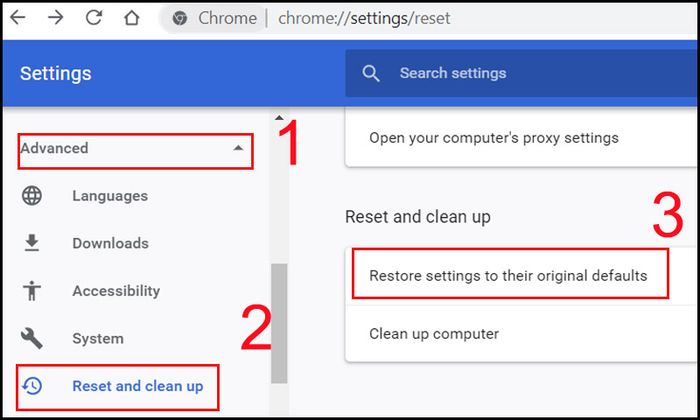This screenshot has width=700, height=420.
Task: Click the Reset history clock icon
Action: pos(32,386)
